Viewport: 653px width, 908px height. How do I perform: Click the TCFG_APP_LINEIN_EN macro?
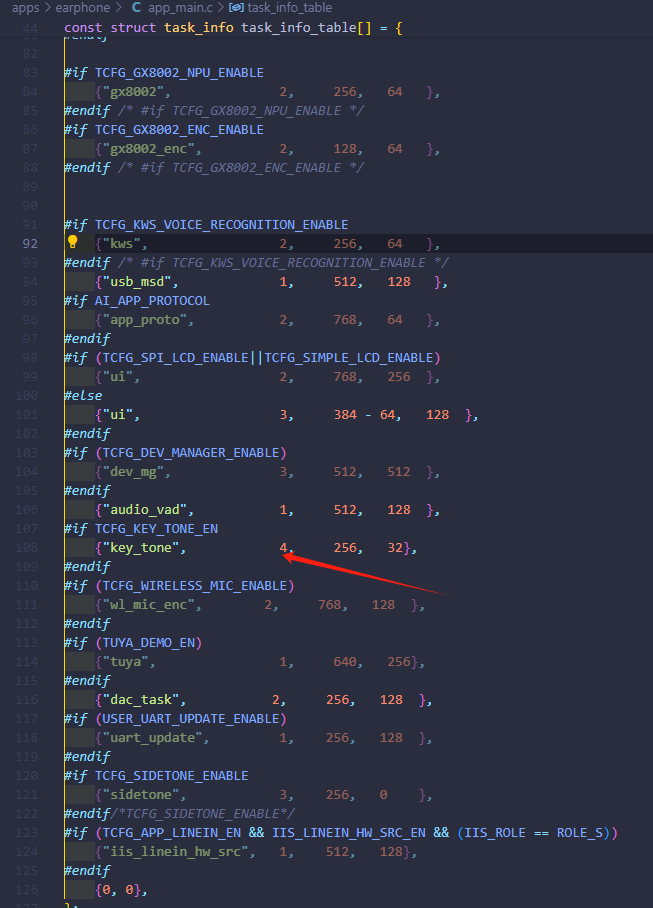tap(172, 832)
